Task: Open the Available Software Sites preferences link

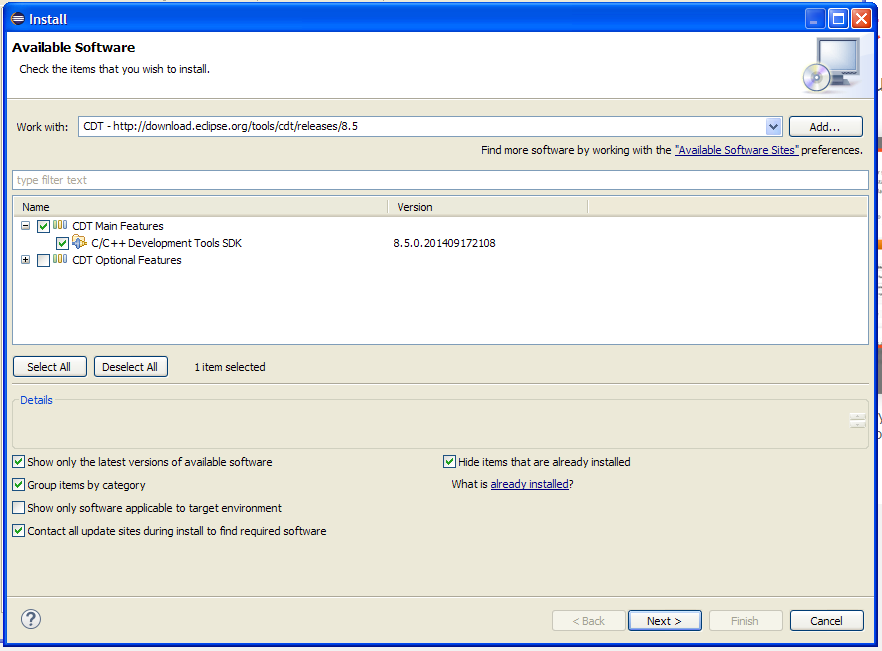Action: pyautogui.click(x=736, y=150)
